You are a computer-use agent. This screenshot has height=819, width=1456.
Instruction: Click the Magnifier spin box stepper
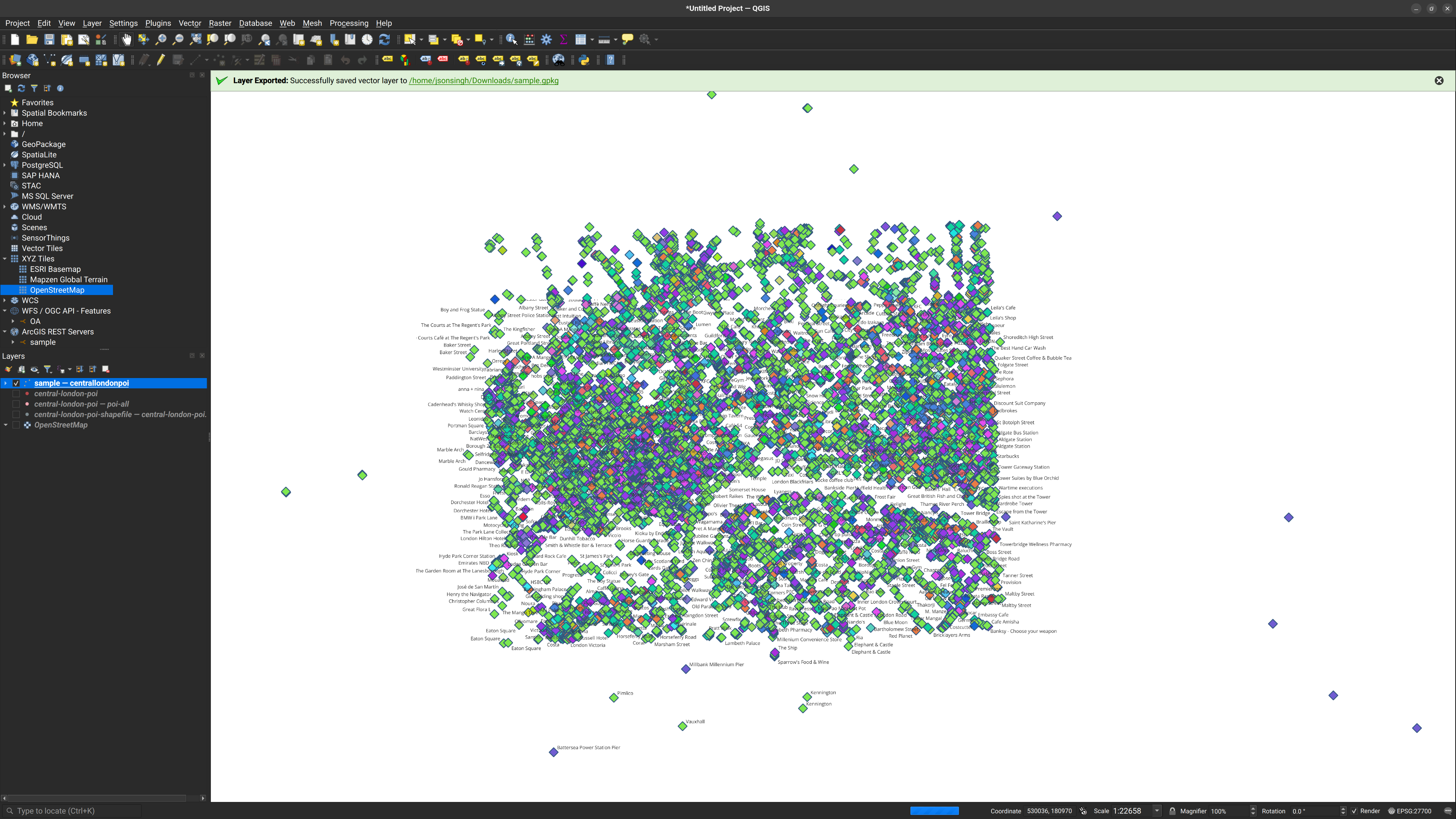tap(1253, 811)
